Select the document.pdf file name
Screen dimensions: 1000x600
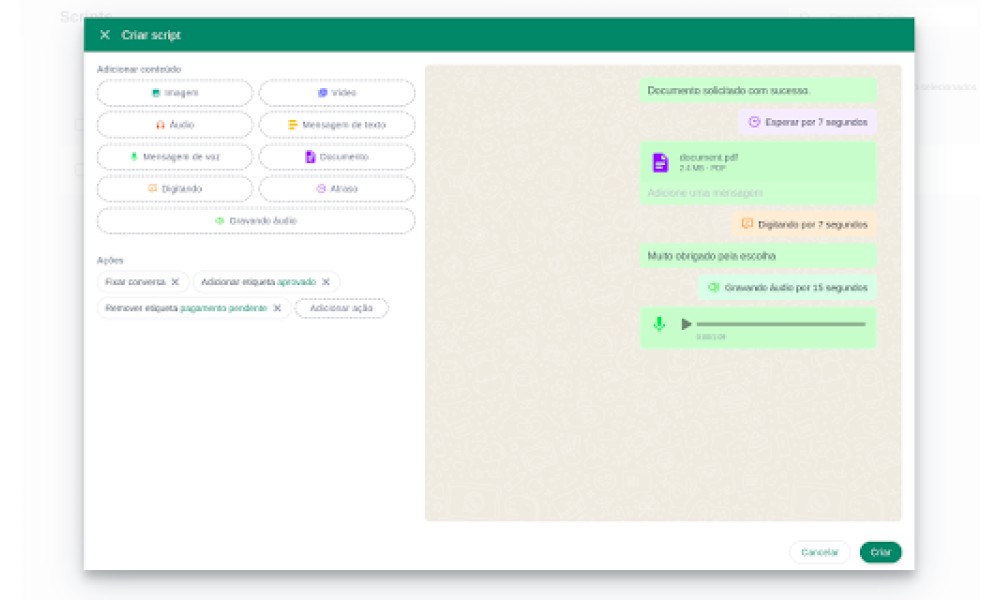709,157
